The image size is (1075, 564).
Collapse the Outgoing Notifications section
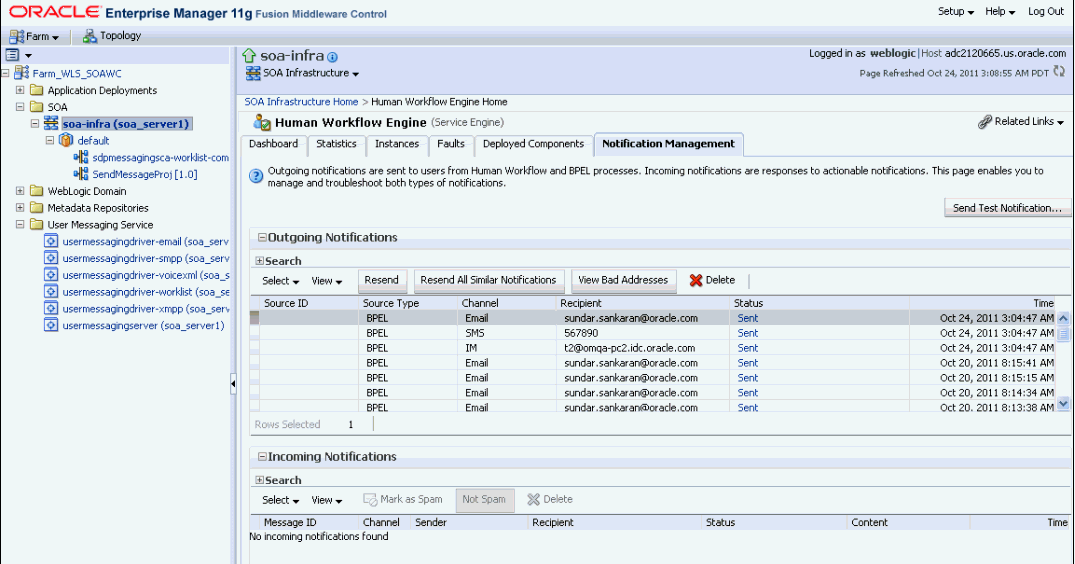262,238
